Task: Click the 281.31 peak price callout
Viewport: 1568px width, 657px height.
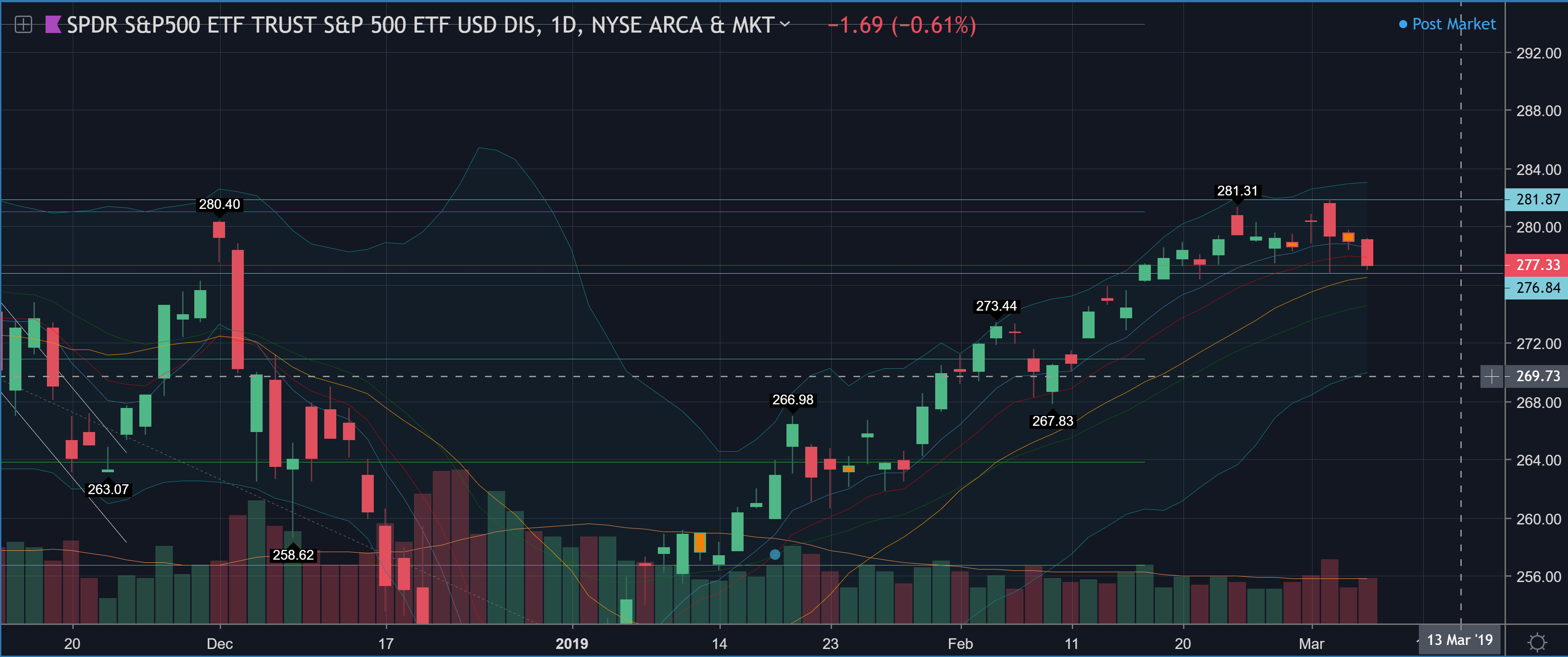Action: (x=1237, y=191)
